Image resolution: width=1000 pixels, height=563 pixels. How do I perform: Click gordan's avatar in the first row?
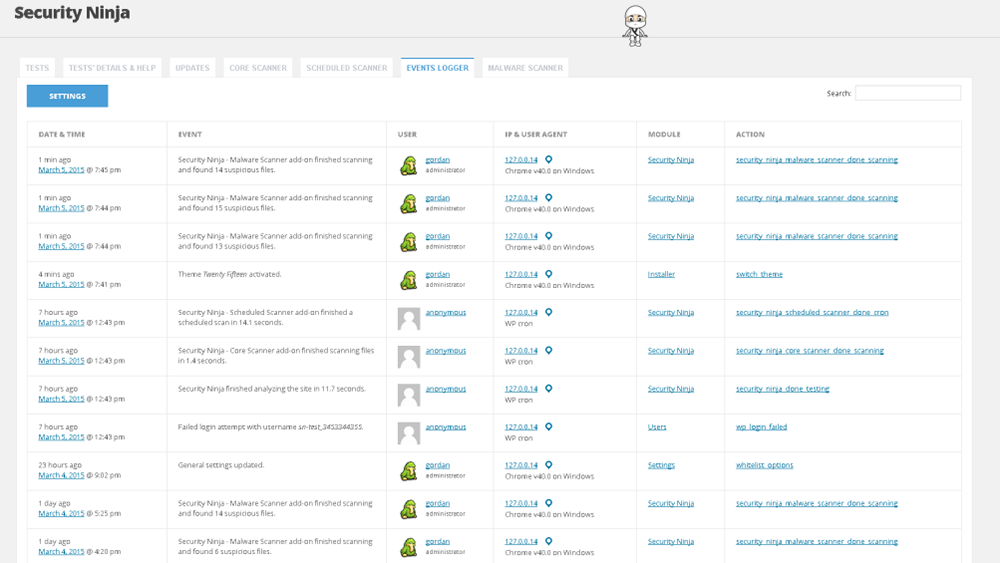(x=408, y=166)
